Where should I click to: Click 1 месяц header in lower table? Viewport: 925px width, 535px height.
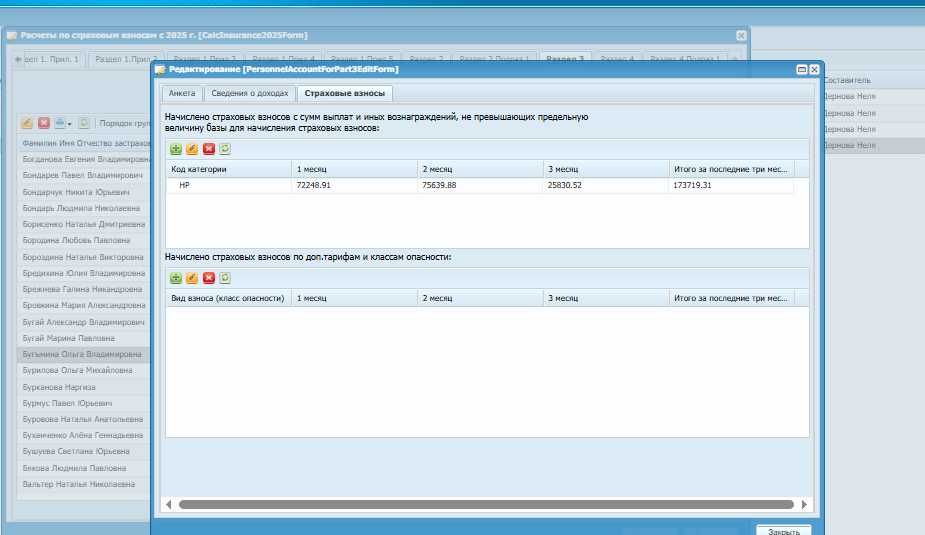(x=355, y=298)
